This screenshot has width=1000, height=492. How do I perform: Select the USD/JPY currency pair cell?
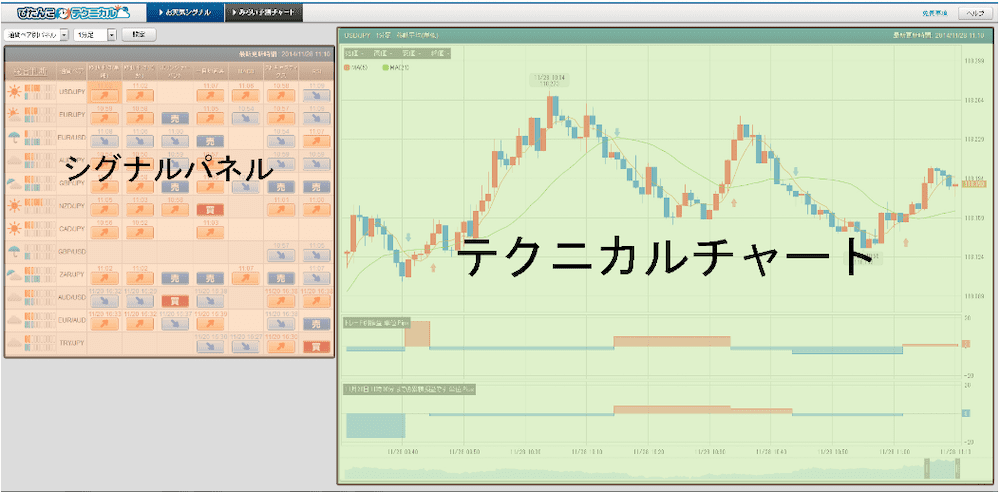(x=71, y=93)
